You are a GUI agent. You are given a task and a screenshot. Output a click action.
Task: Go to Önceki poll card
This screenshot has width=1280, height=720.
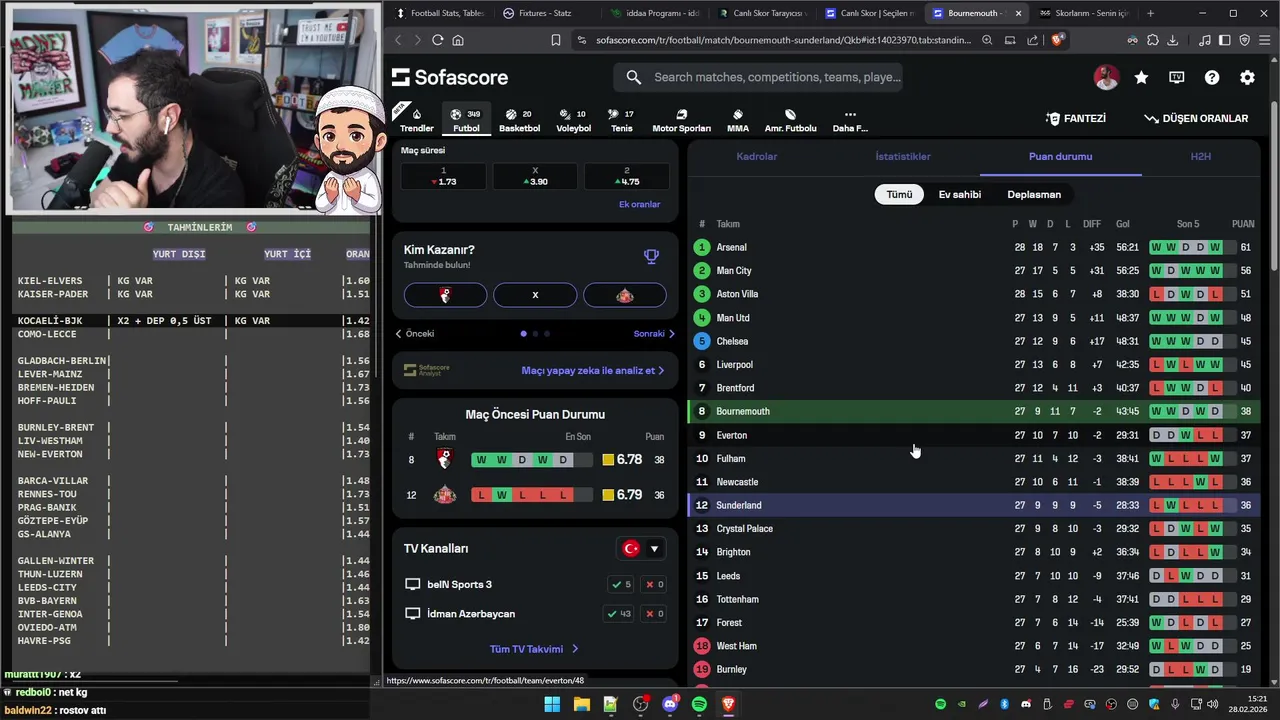pyautogui.click(x=415, y=334)
